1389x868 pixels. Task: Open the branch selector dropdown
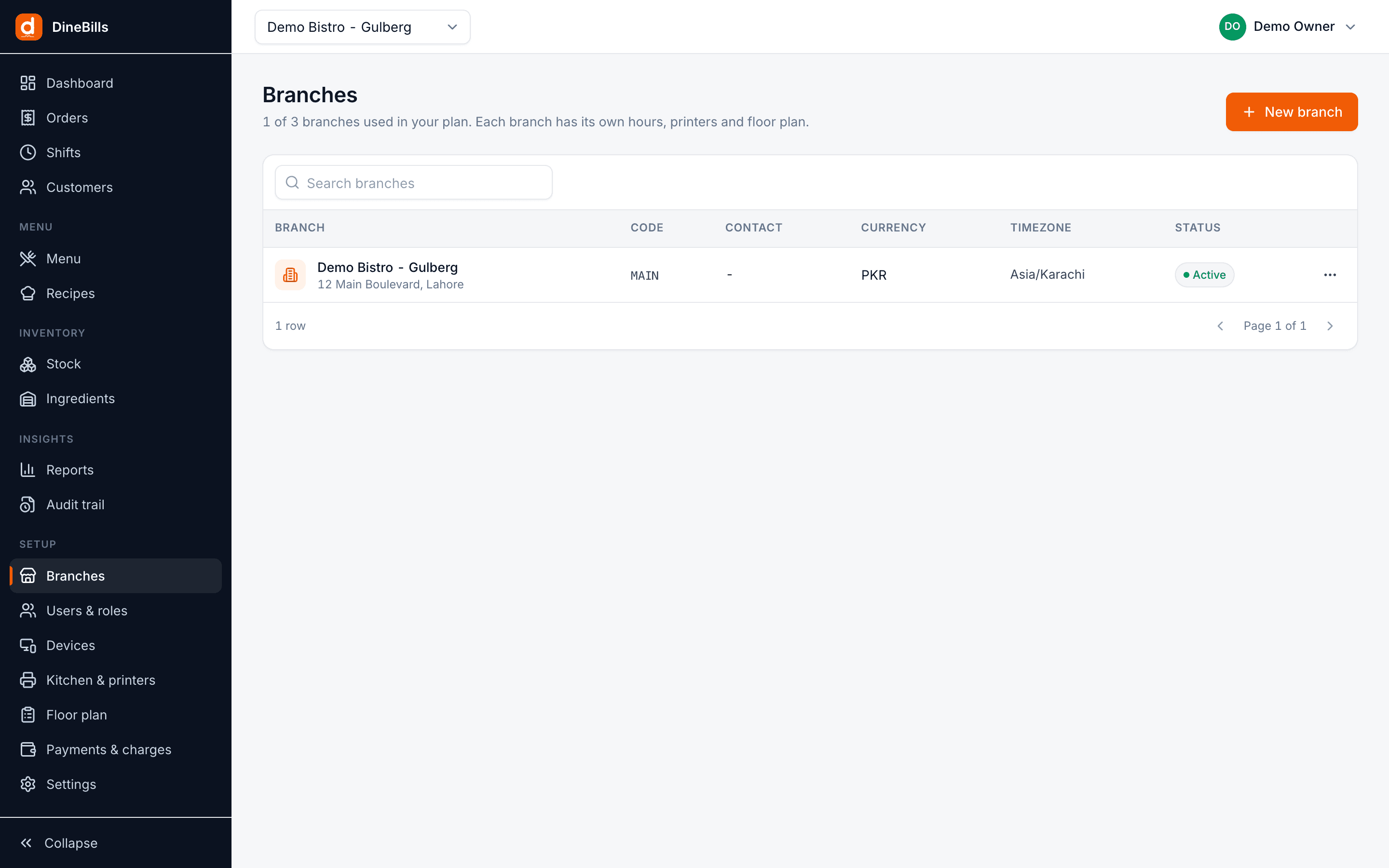point(362,27)
